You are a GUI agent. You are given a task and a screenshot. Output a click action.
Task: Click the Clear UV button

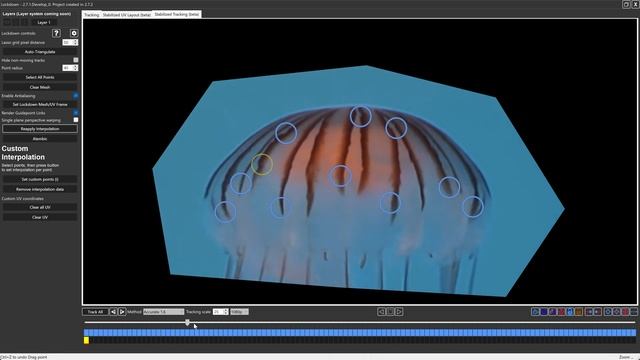pyautogui.click(x=40, y=217)
